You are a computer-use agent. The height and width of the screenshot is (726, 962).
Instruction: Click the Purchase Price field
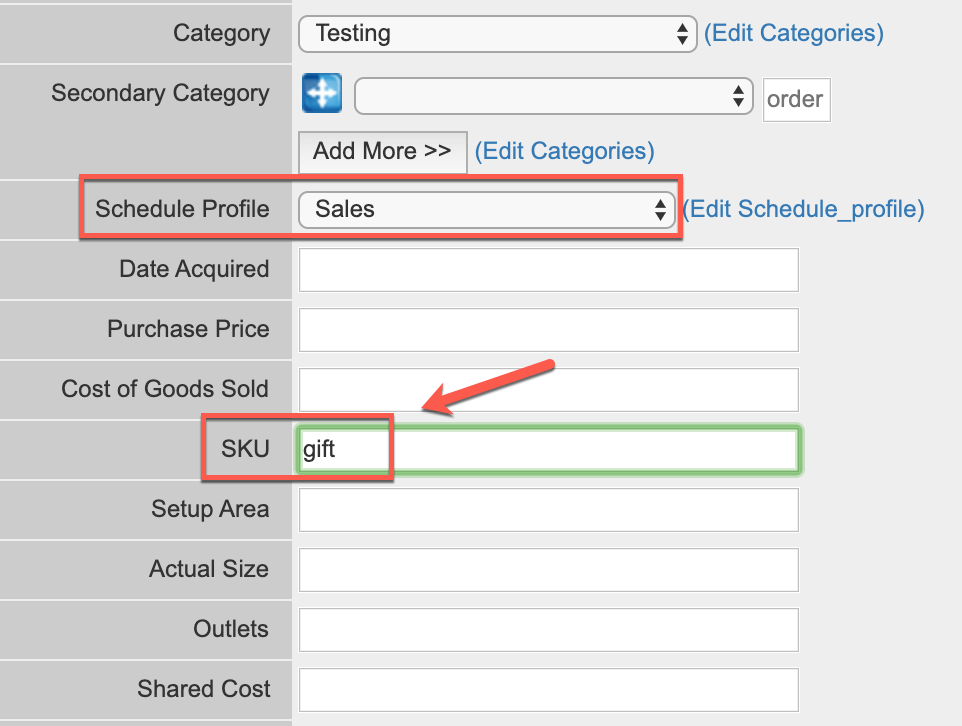(548, 330)
